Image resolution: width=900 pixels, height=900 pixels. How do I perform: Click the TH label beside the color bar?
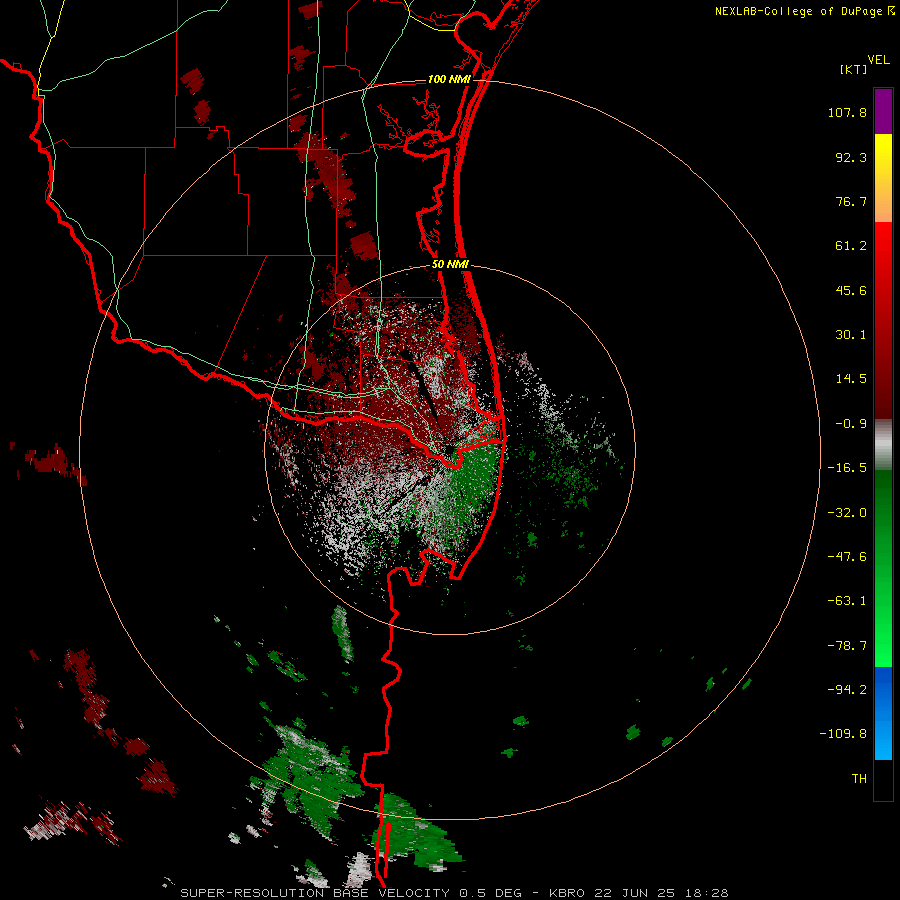click(859, 779)
